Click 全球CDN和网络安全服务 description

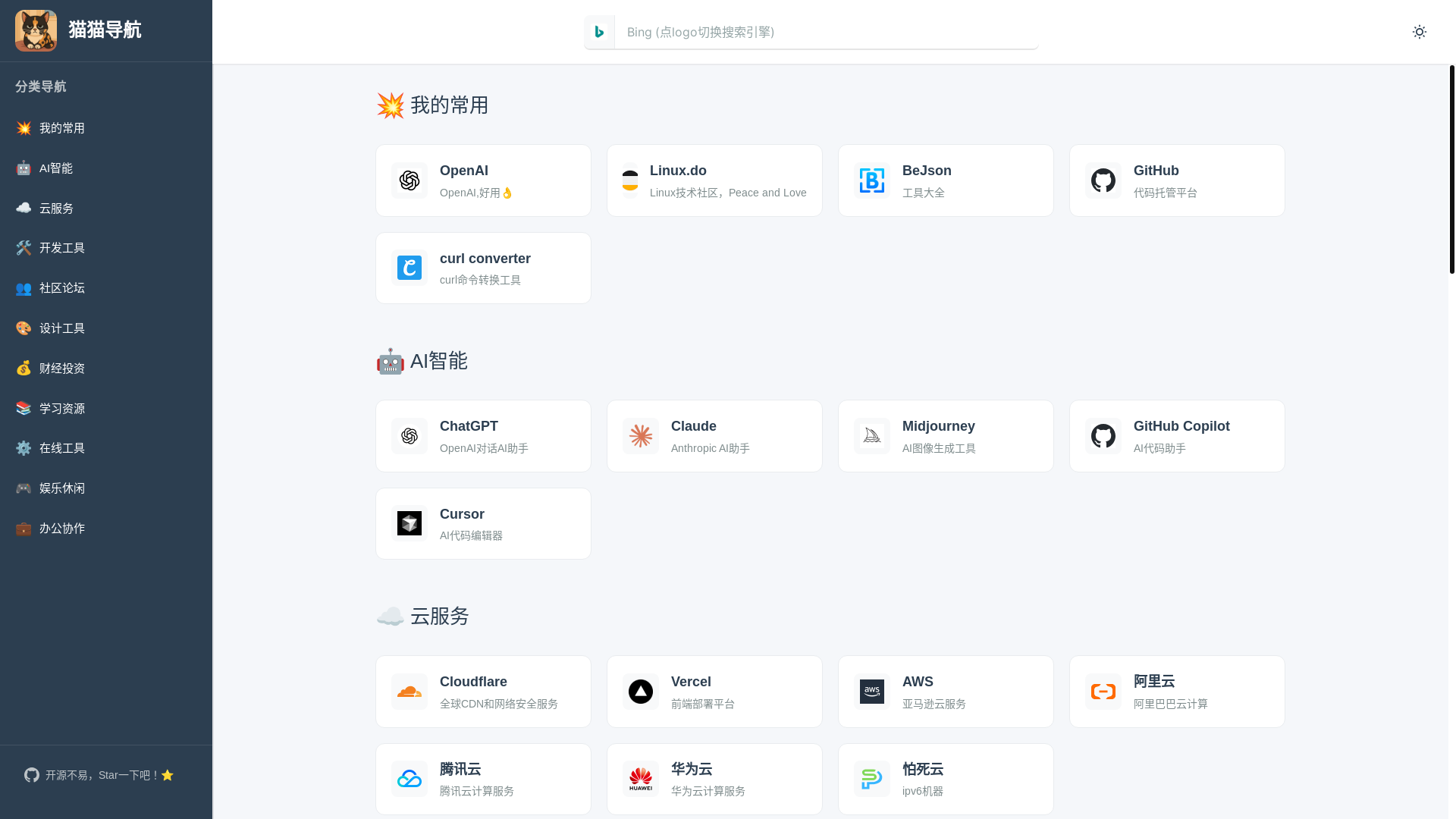(499, 704)
